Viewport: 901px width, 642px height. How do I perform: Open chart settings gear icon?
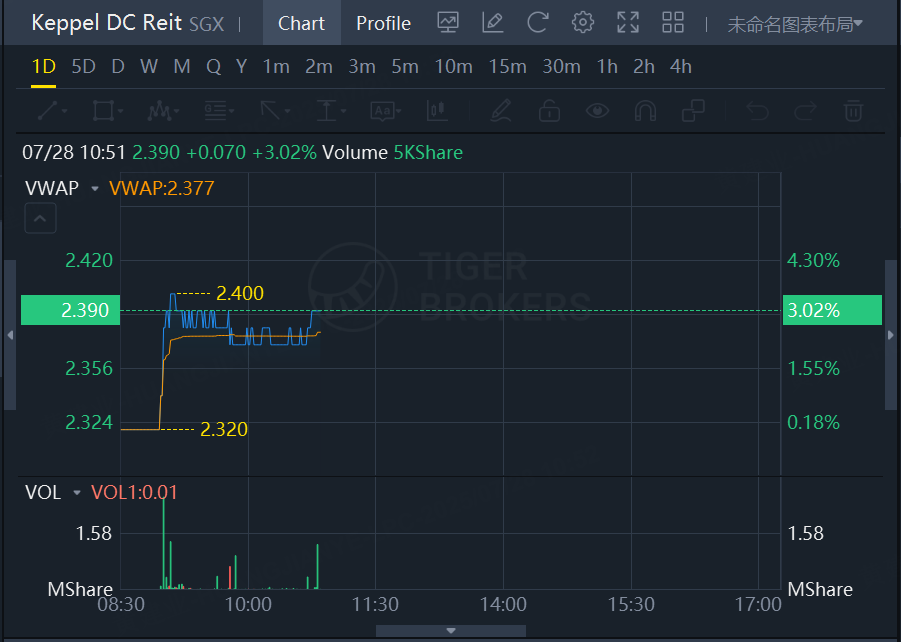tap(583, 23)
